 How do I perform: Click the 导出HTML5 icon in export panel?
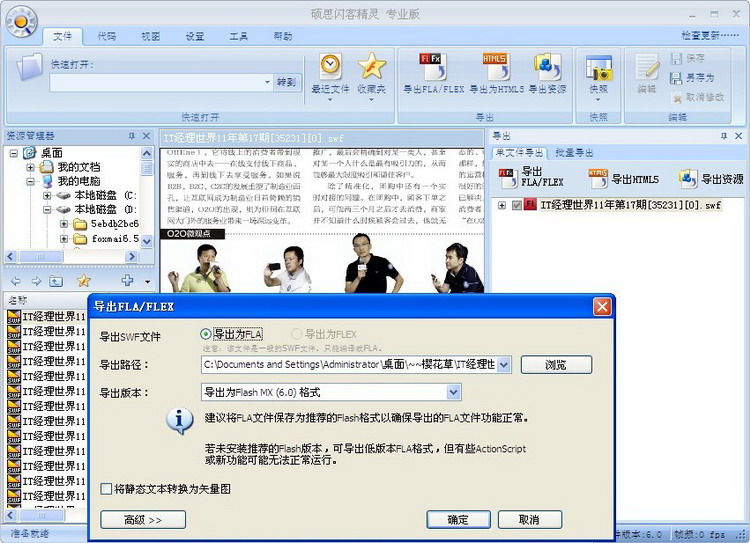[x=598, y=179]
